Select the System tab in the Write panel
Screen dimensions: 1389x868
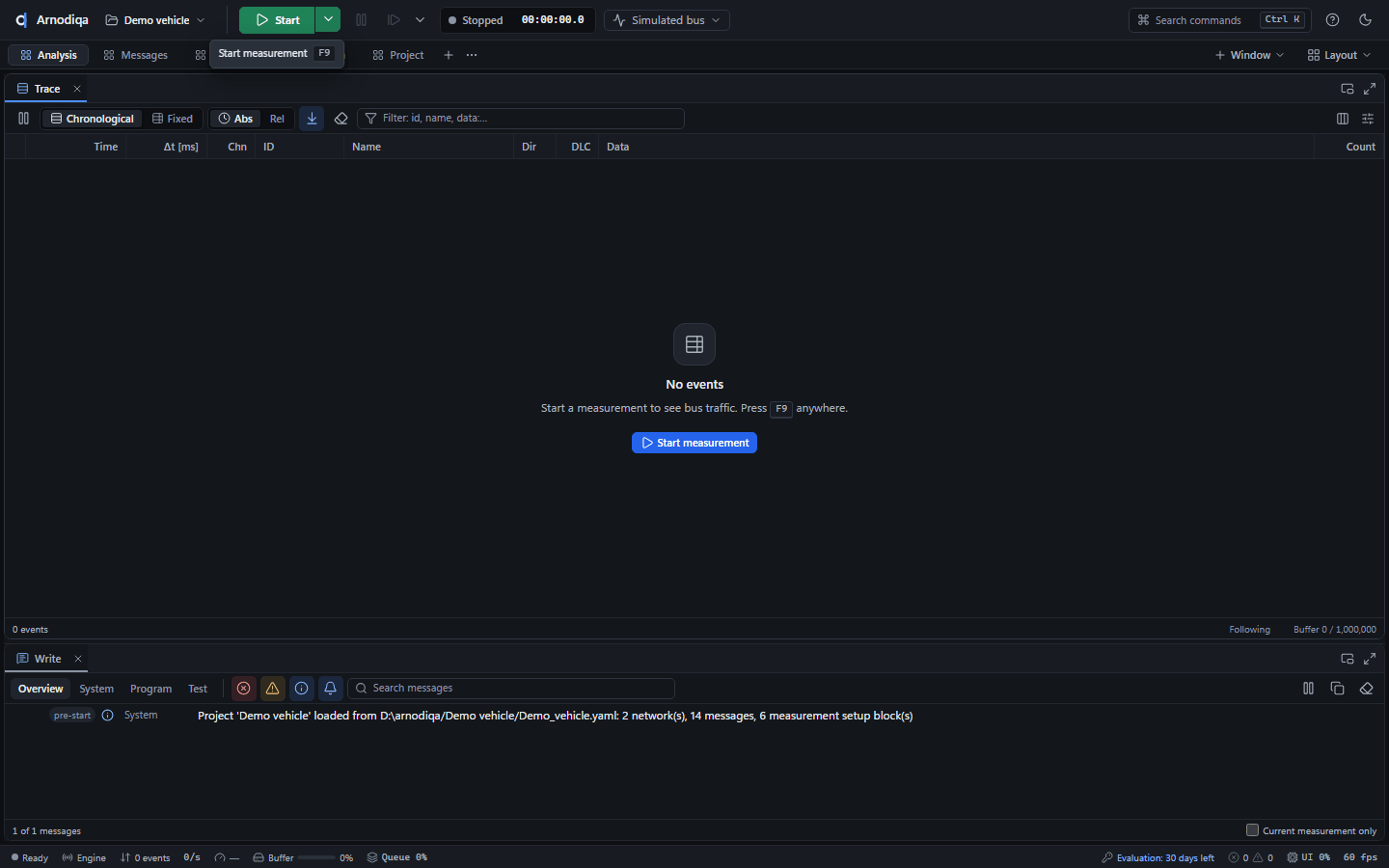click(96, 689)
